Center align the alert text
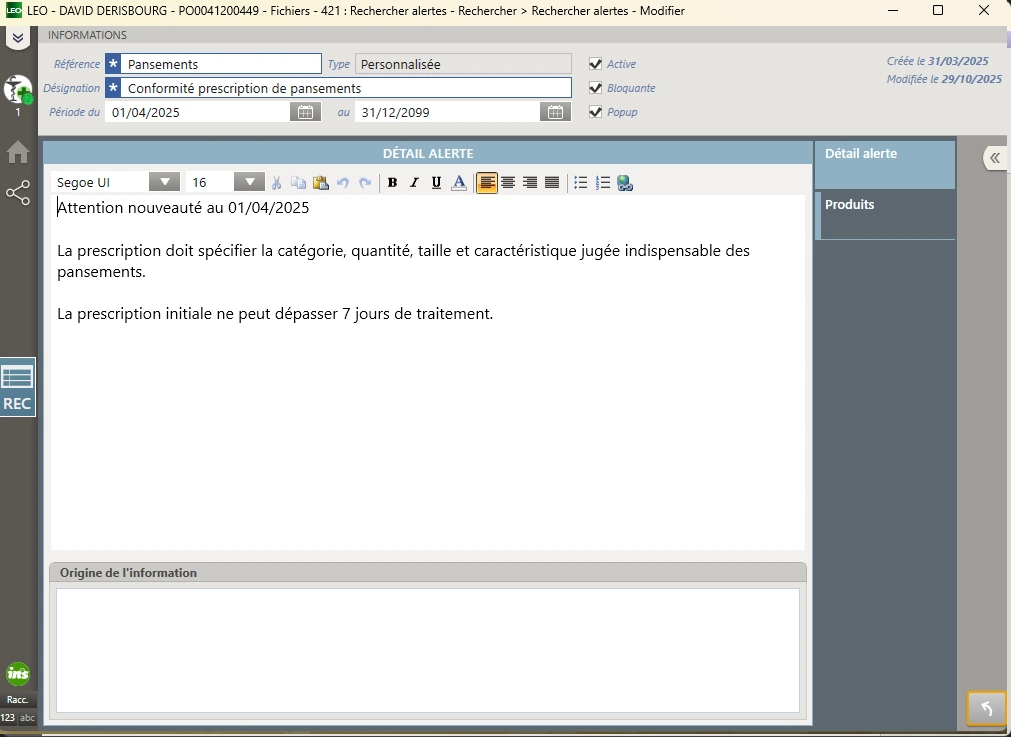 (x=508, y=183)
